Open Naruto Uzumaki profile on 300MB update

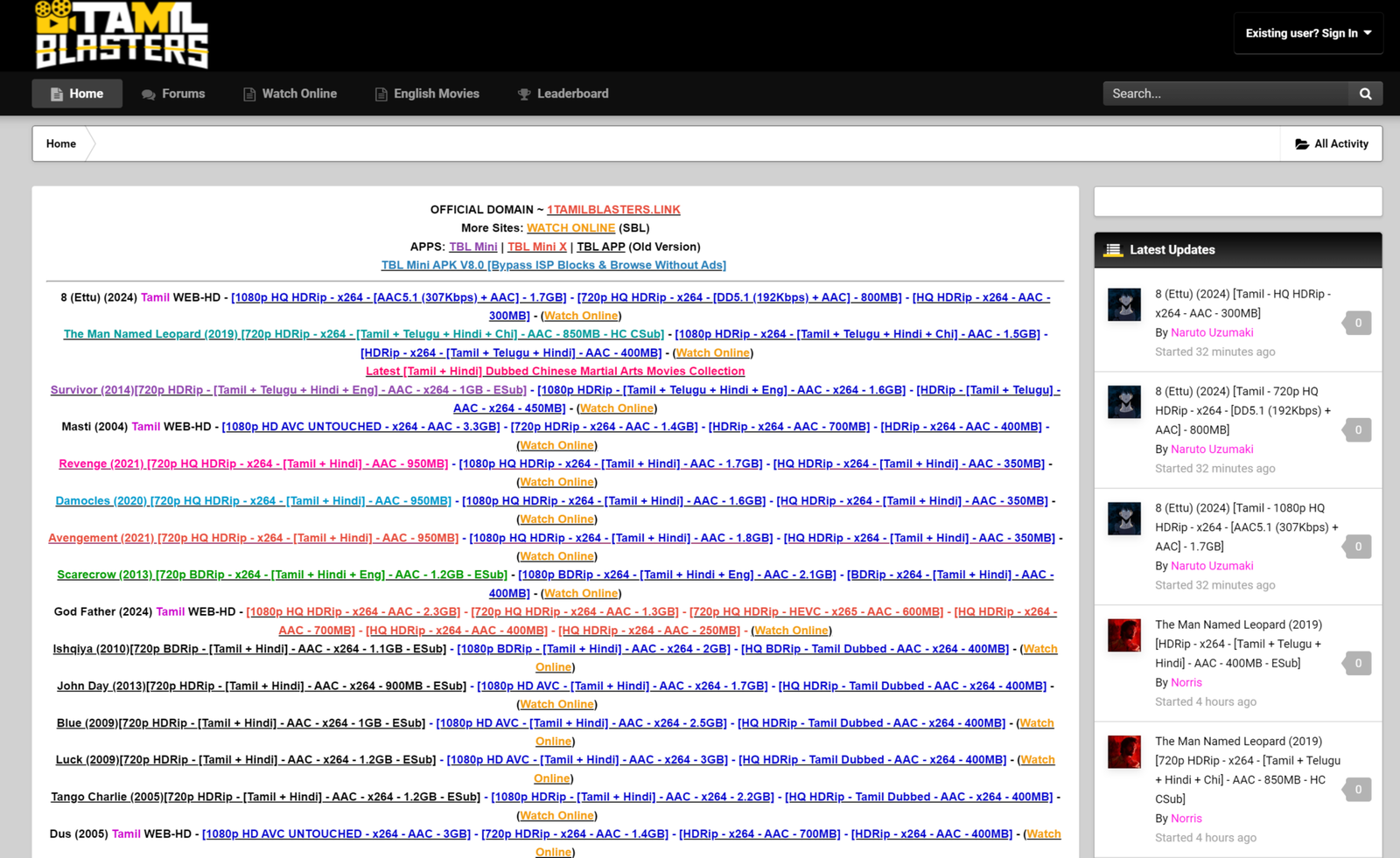1212,332
